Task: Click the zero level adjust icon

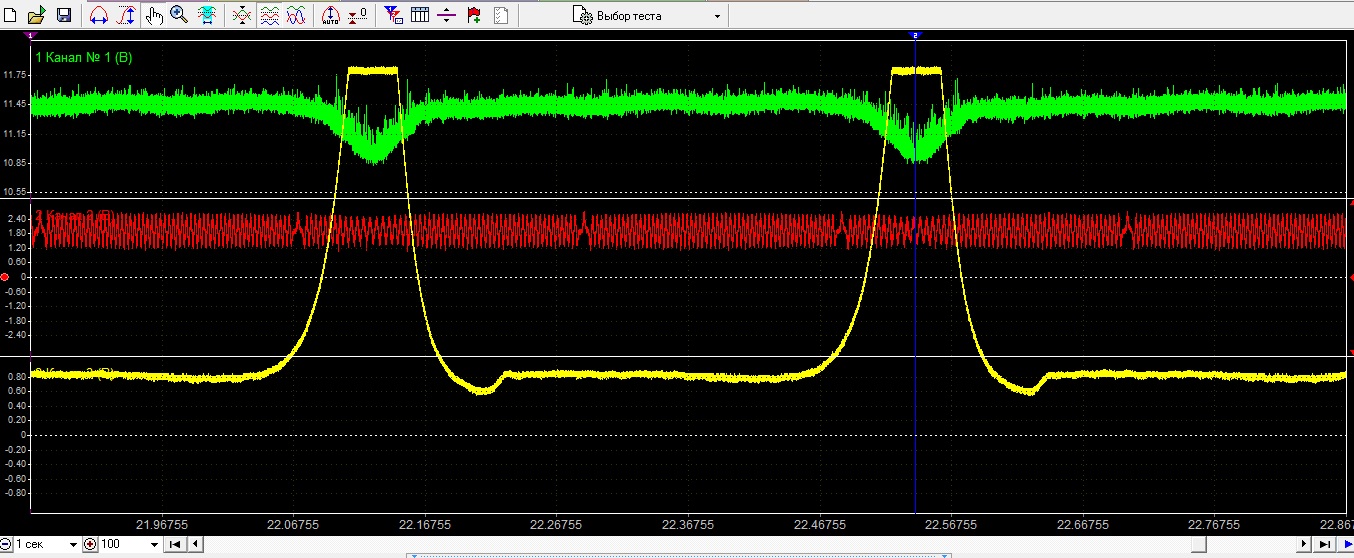Action: pyautogui.click(x=357, y=15)
